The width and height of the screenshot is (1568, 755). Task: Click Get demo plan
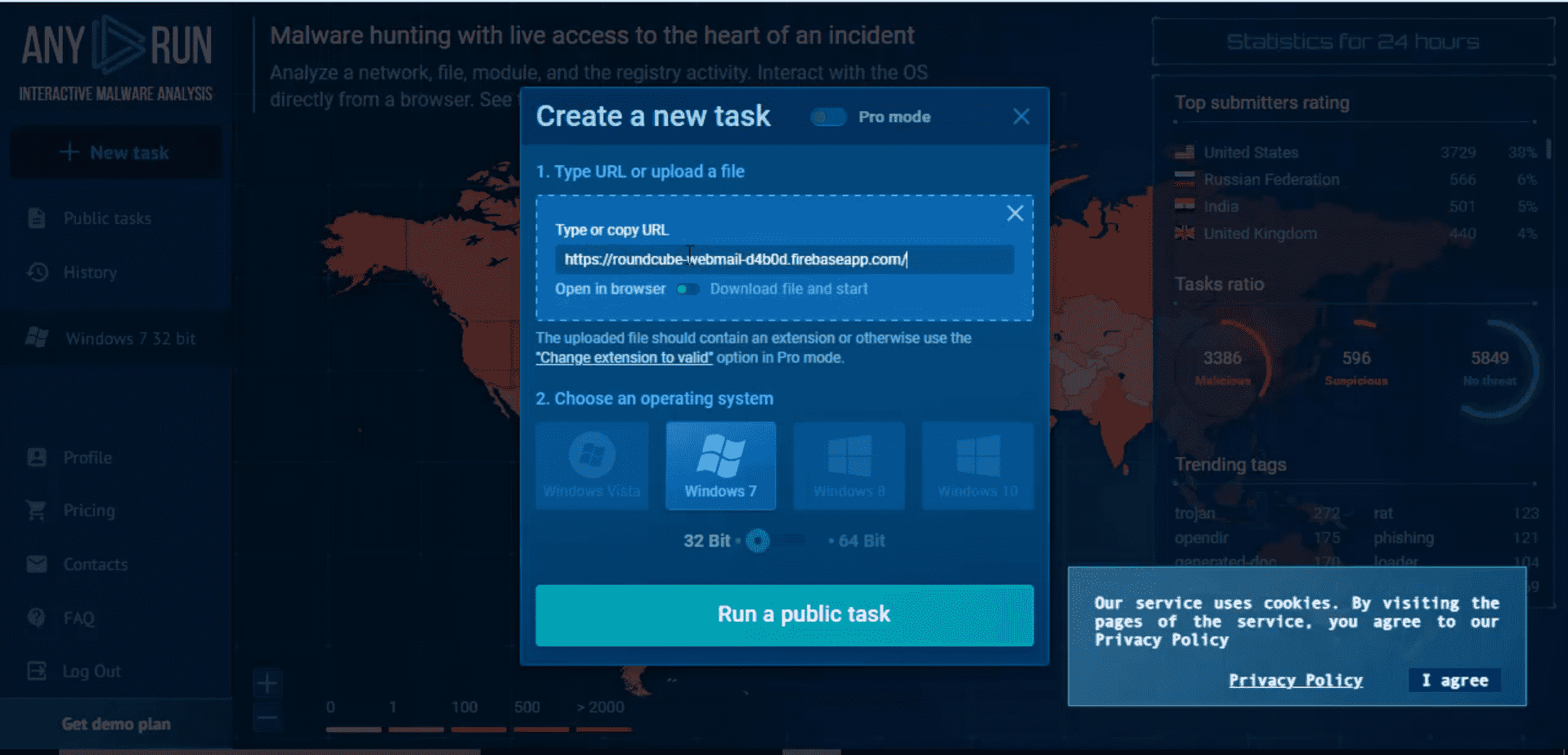[x=116, y=724]
